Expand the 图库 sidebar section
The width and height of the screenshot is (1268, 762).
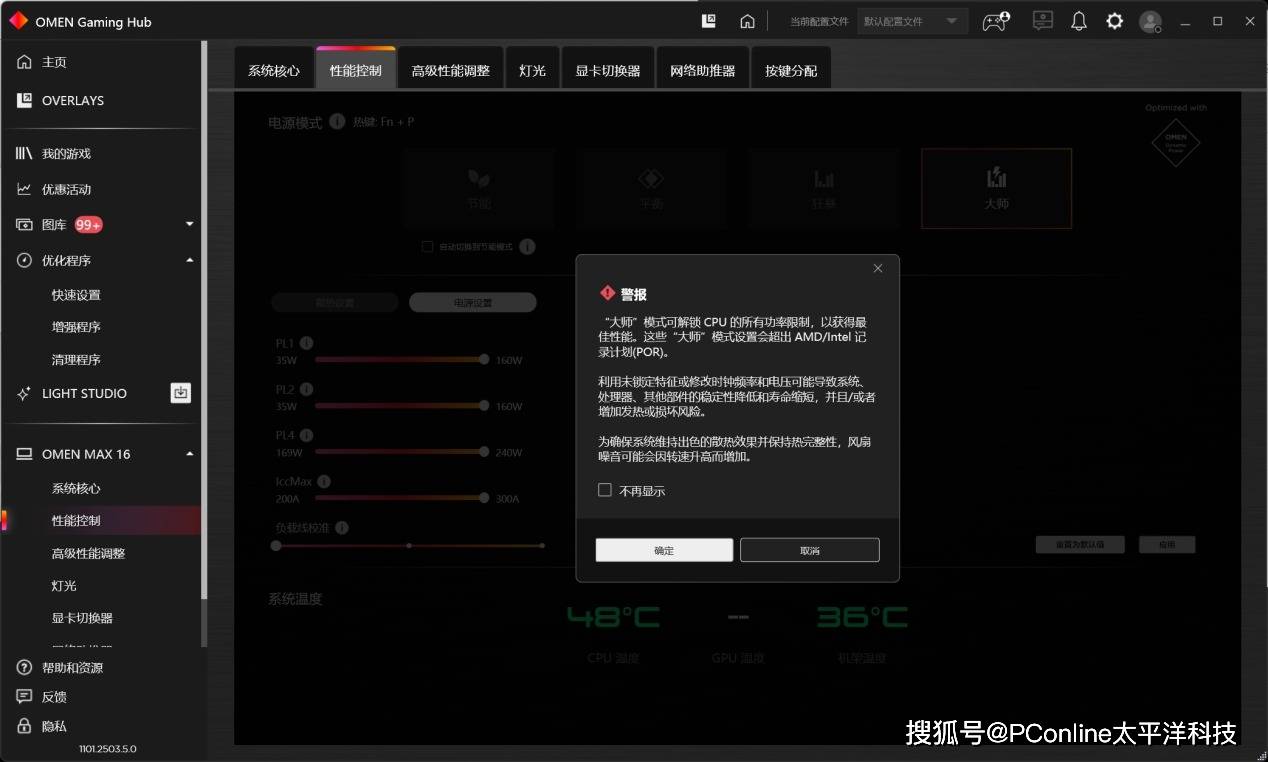(x=190, y=224)
